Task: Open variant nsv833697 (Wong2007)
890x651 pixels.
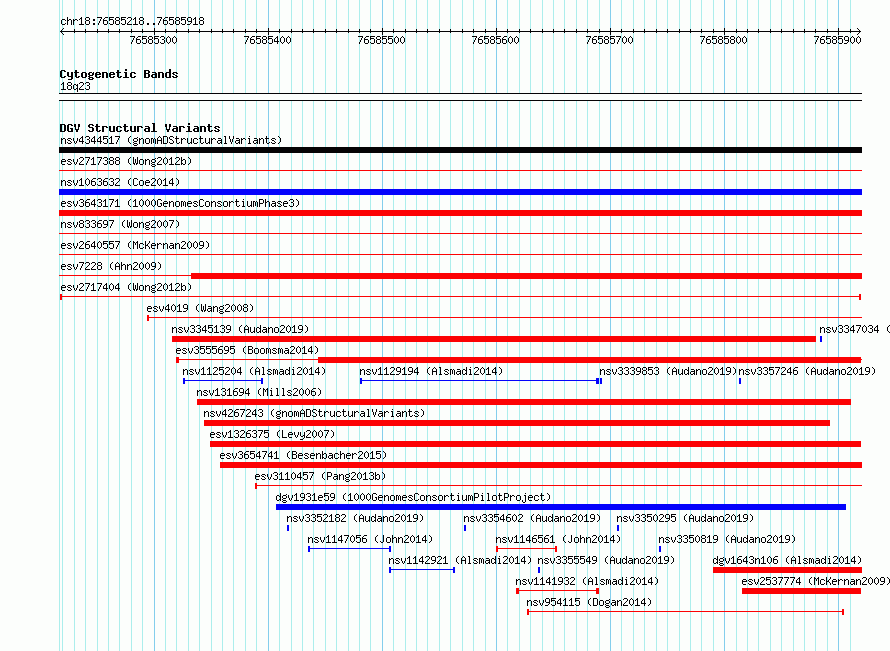Action: pyautogui.click(x=120, y=224)
